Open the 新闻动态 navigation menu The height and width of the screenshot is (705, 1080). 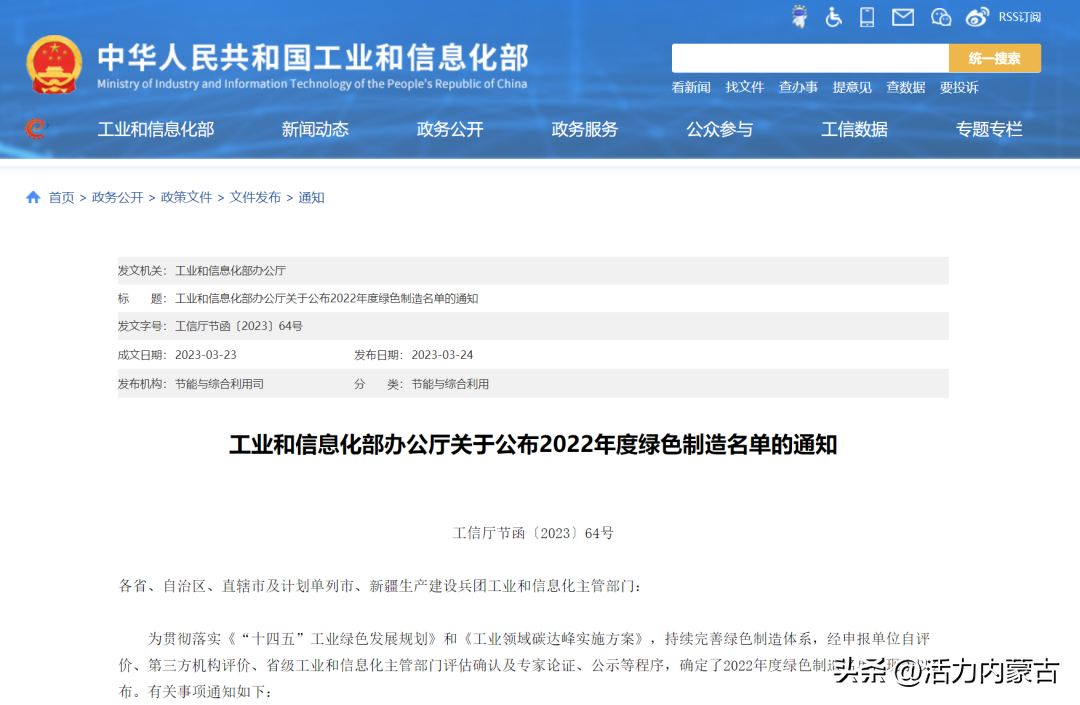pyautogui.click(x=315, y=129)
